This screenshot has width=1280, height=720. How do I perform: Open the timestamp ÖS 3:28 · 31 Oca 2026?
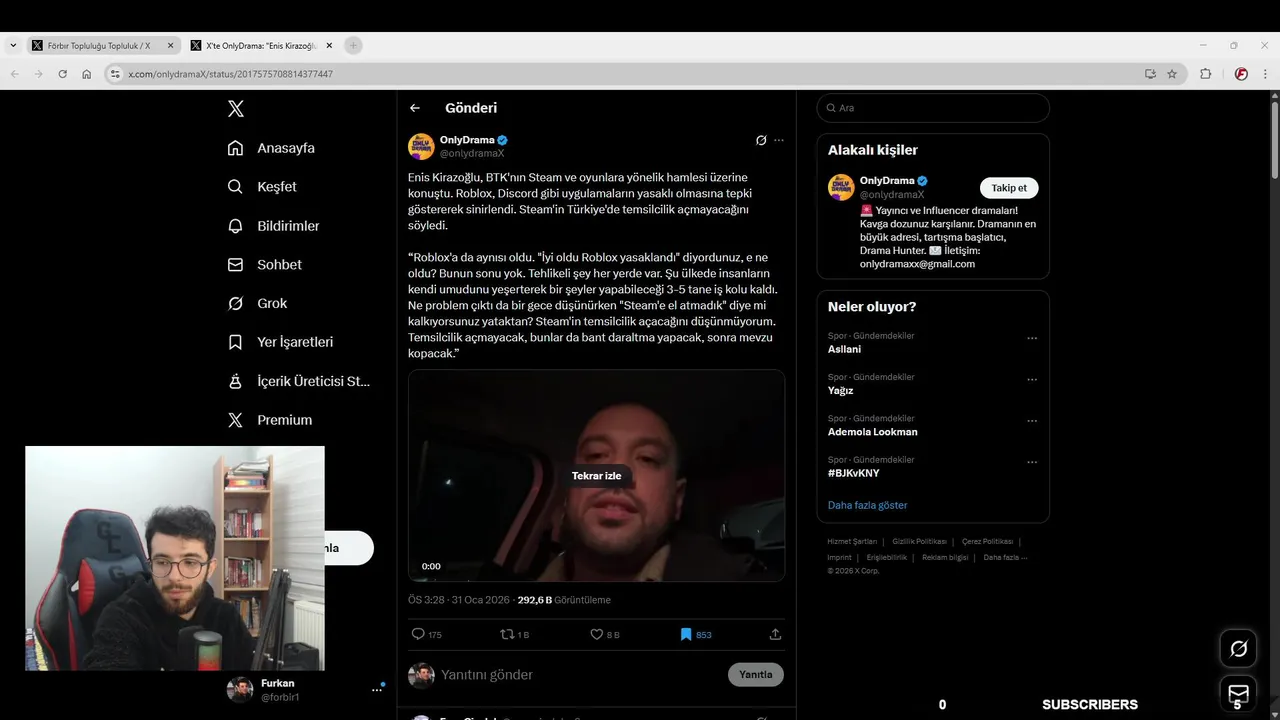(x=459, y=600)
